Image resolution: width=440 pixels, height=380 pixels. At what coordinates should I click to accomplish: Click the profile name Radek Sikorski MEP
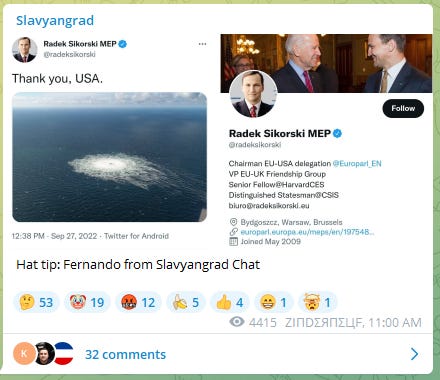point(279,133)
